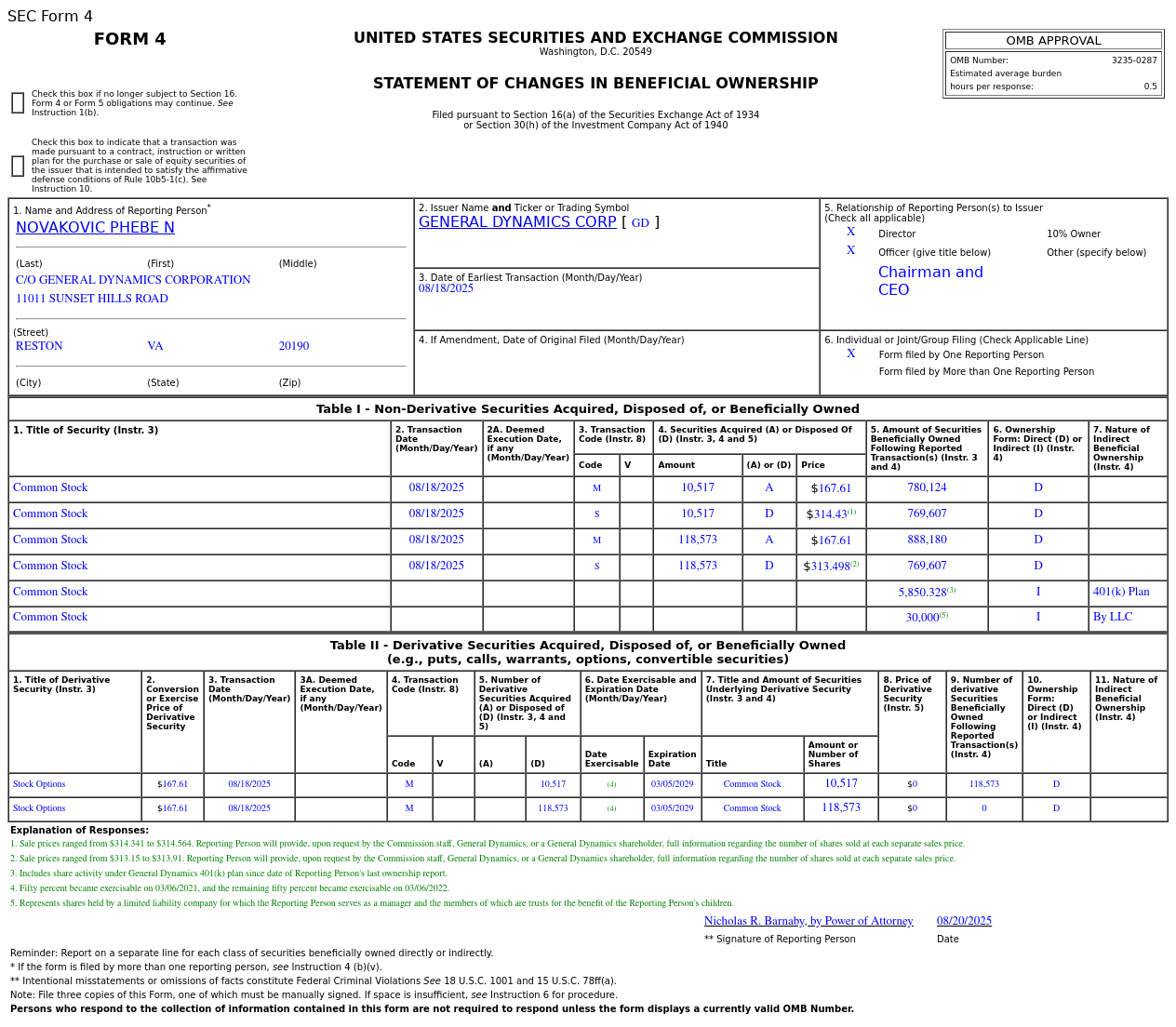Viewport: 1176px width, 1027px height.
Task: Click the Common Stock title in the 401(k) Plan row
Action: click(50, 592)
